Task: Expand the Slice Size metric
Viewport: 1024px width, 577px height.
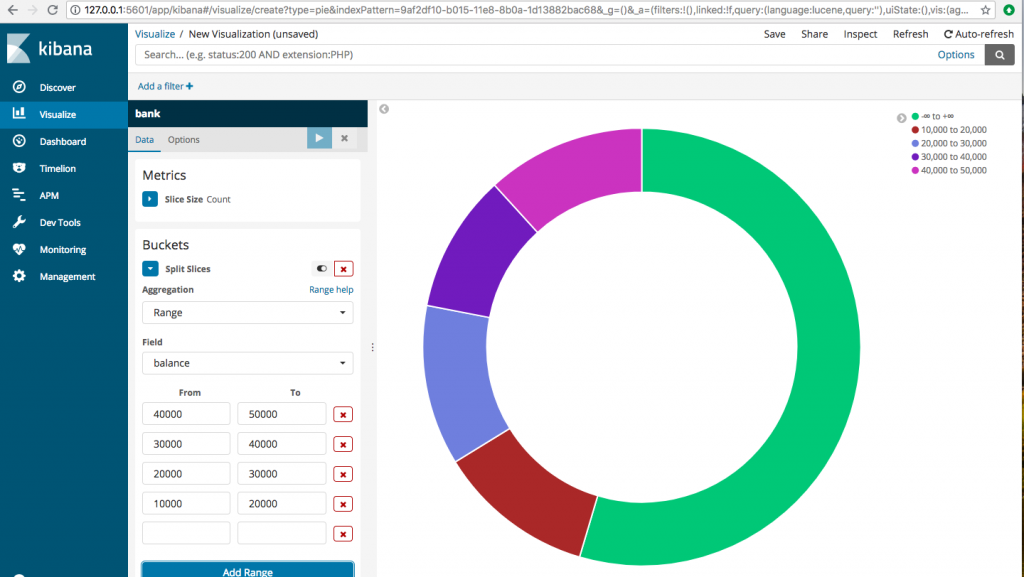Action: point(150,199)
